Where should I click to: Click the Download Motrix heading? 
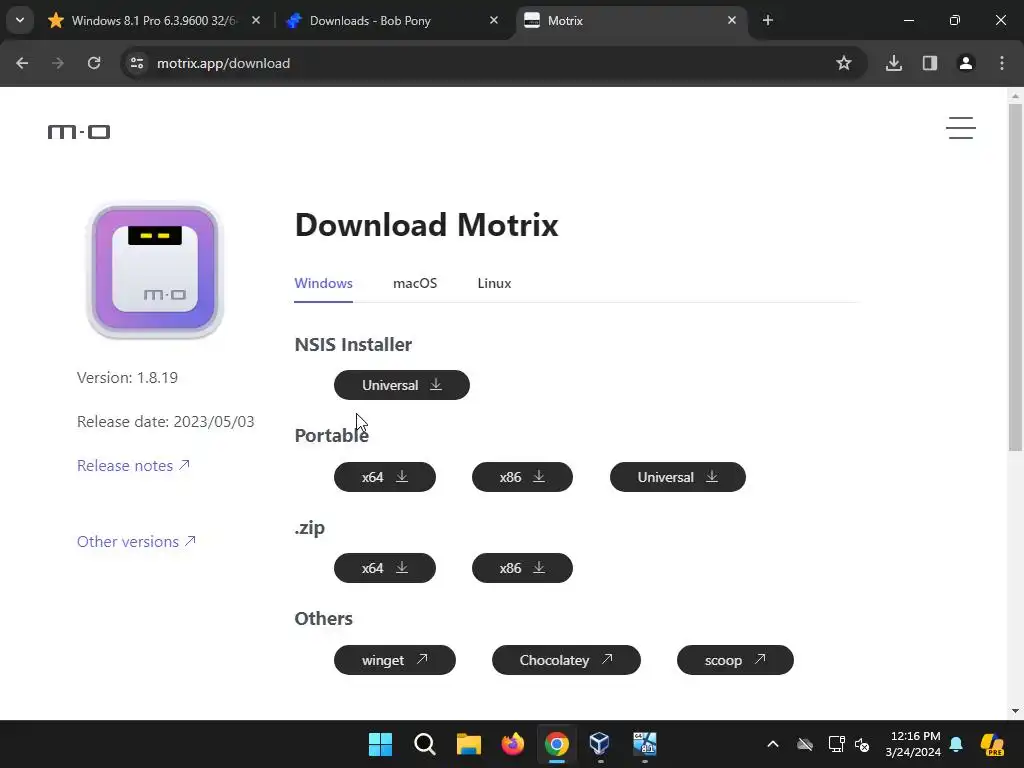click(426, 225)
